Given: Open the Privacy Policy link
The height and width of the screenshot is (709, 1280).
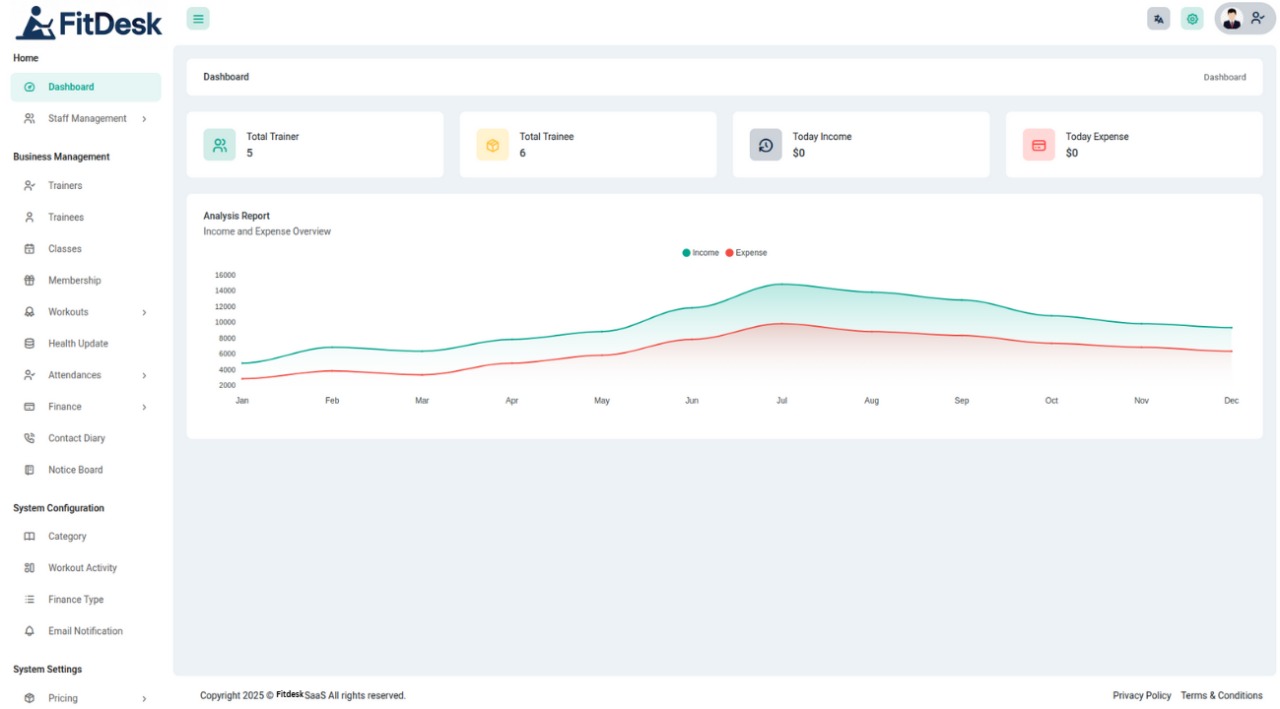Looking at the screenshot, I should [1141, 696].
